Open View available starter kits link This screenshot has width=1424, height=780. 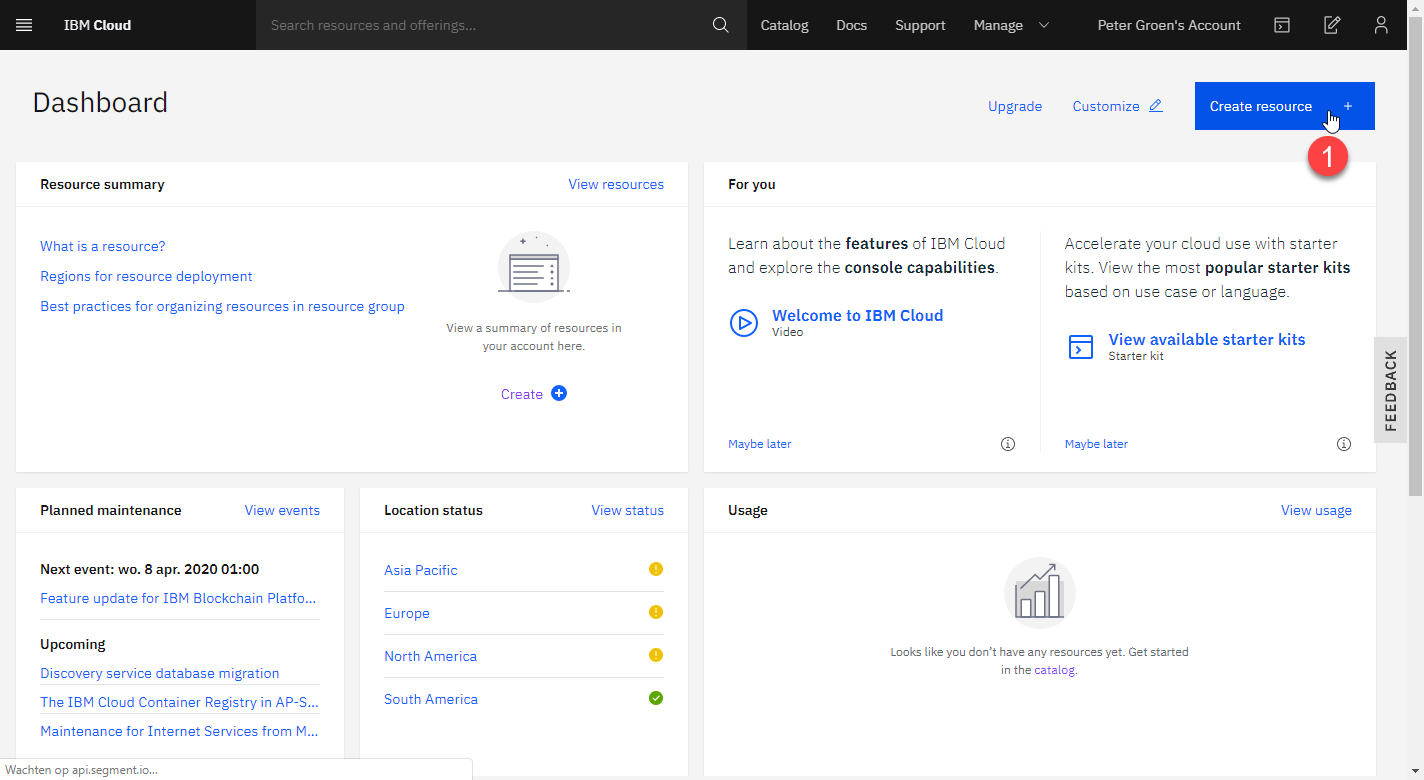[x=1207, y=339]
